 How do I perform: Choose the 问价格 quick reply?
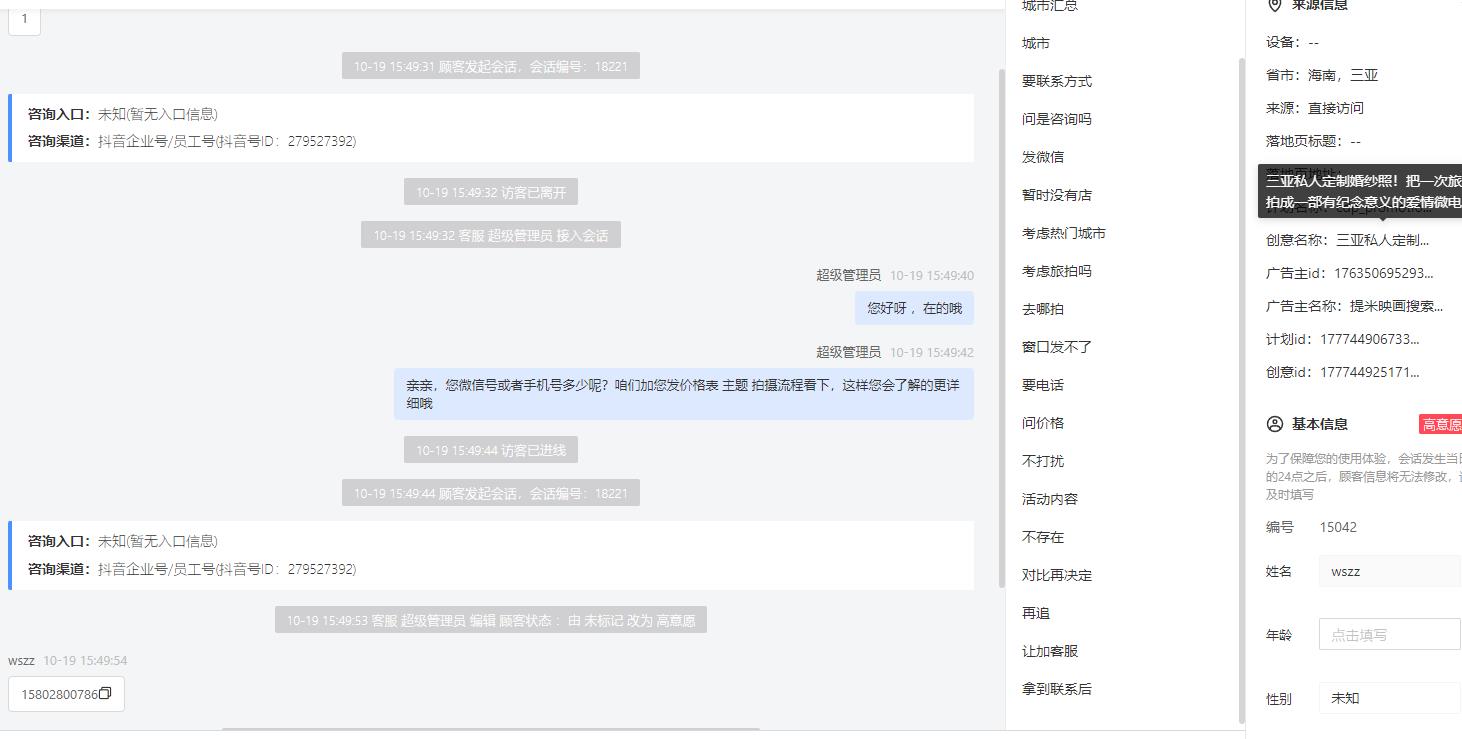[1043, 423]
